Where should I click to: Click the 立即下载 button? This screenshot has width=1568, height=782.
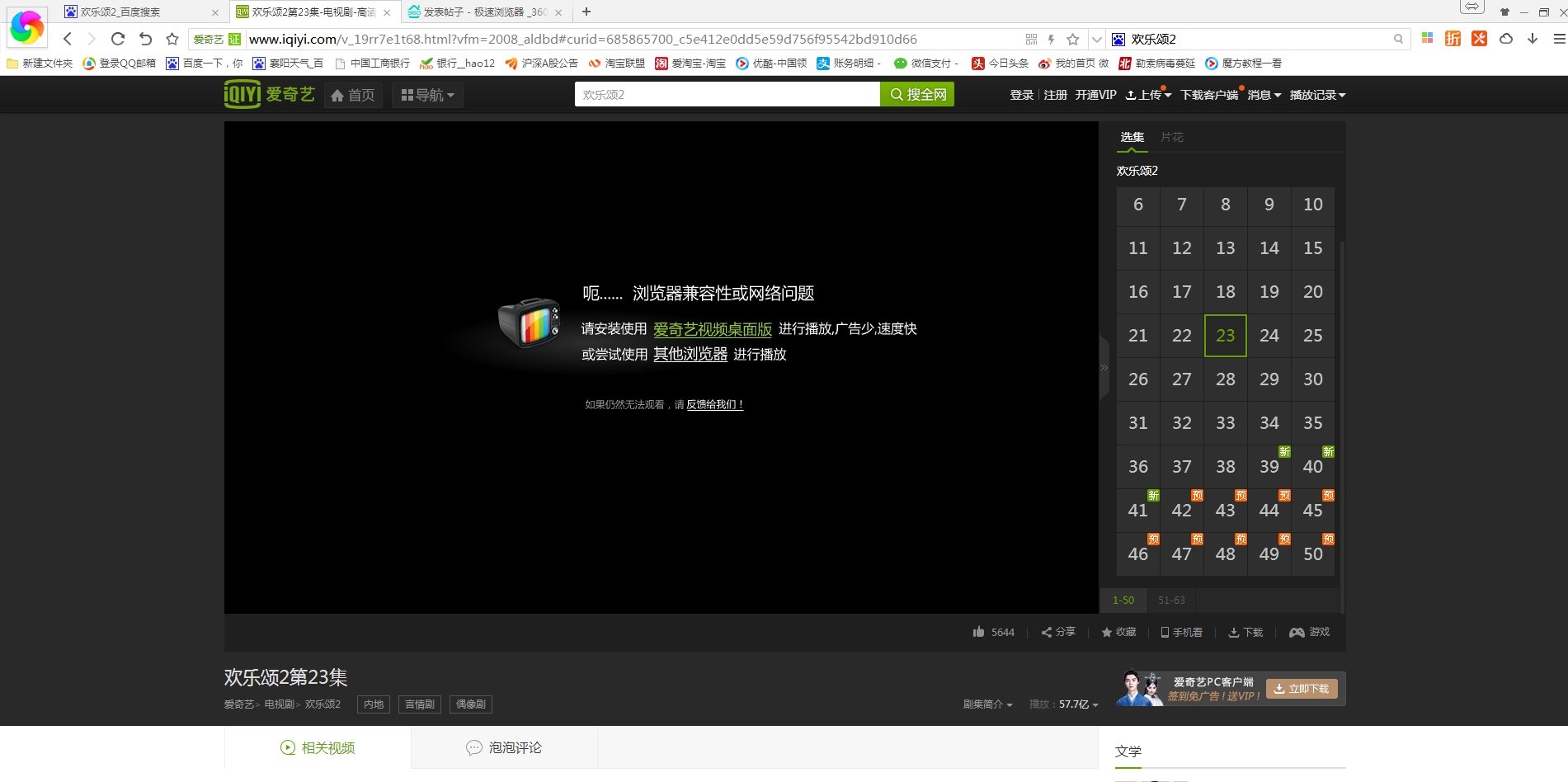click(1302, 689)
